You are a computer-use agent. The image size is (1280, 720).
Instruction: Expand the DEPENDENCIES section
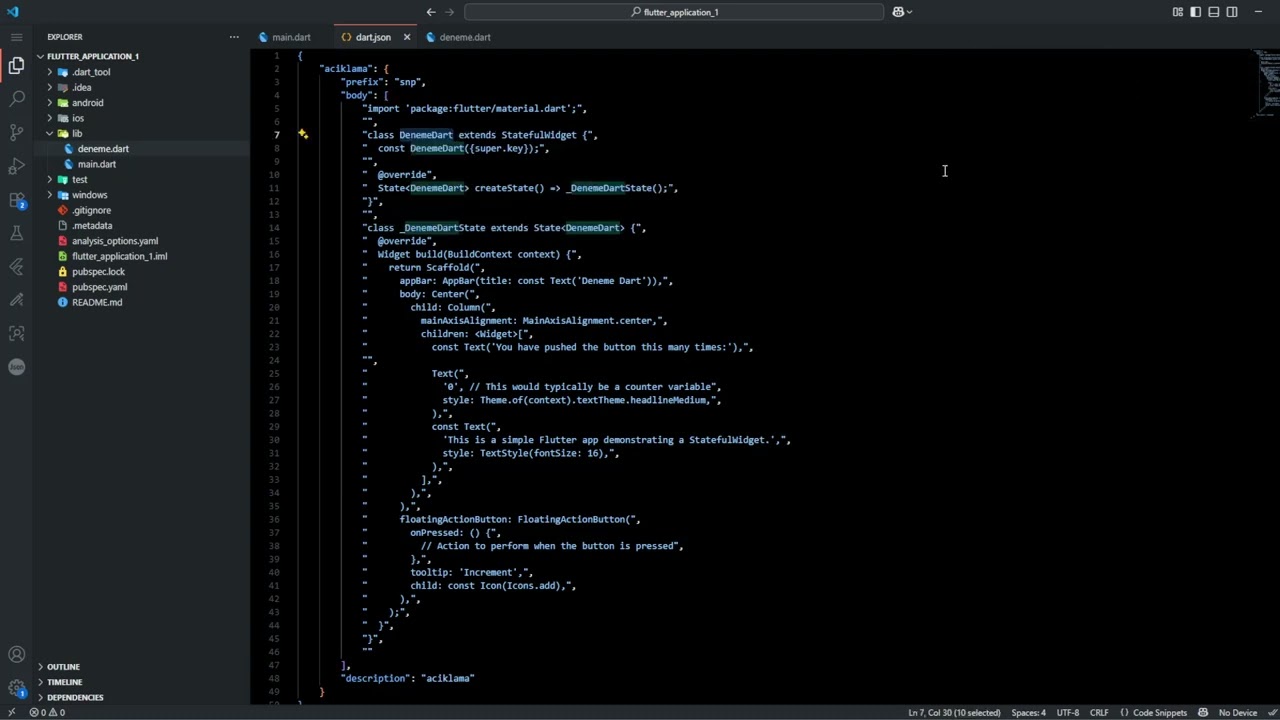pyautogui.click(x=75, y=697)
